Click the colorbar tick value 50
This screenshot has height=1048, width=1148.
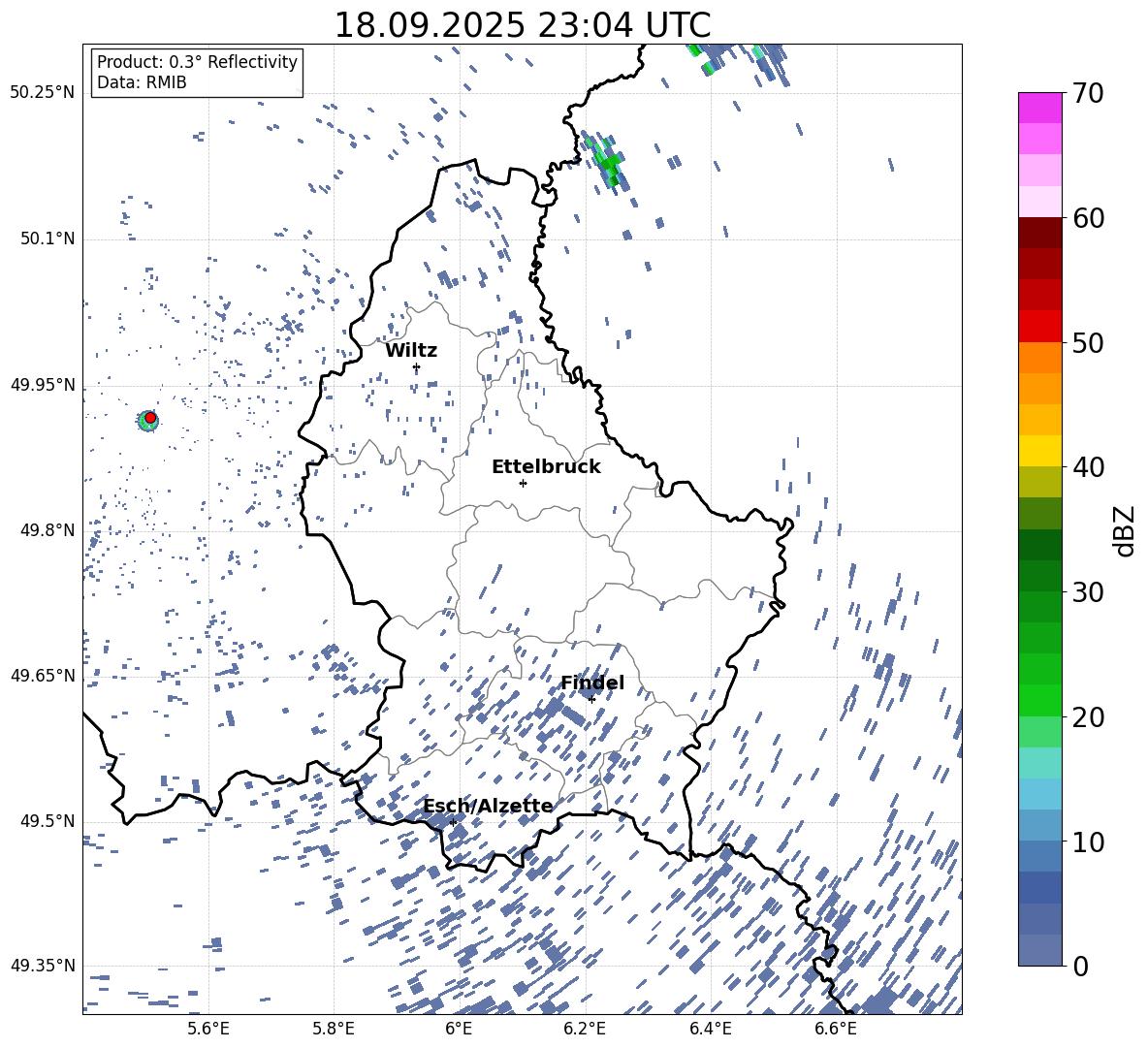1088,343
